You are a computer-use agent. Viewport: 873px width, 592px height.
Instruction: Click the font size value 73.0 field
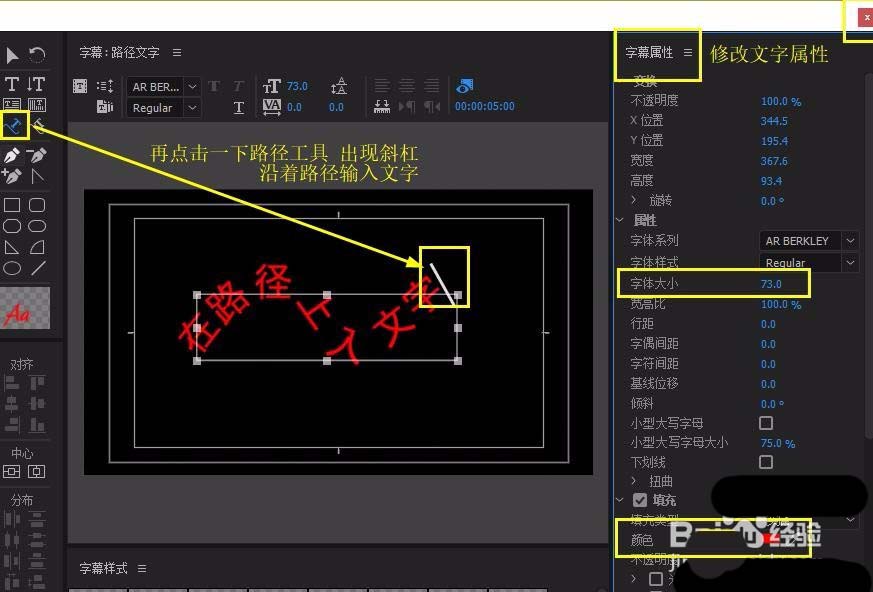point(770,283)
